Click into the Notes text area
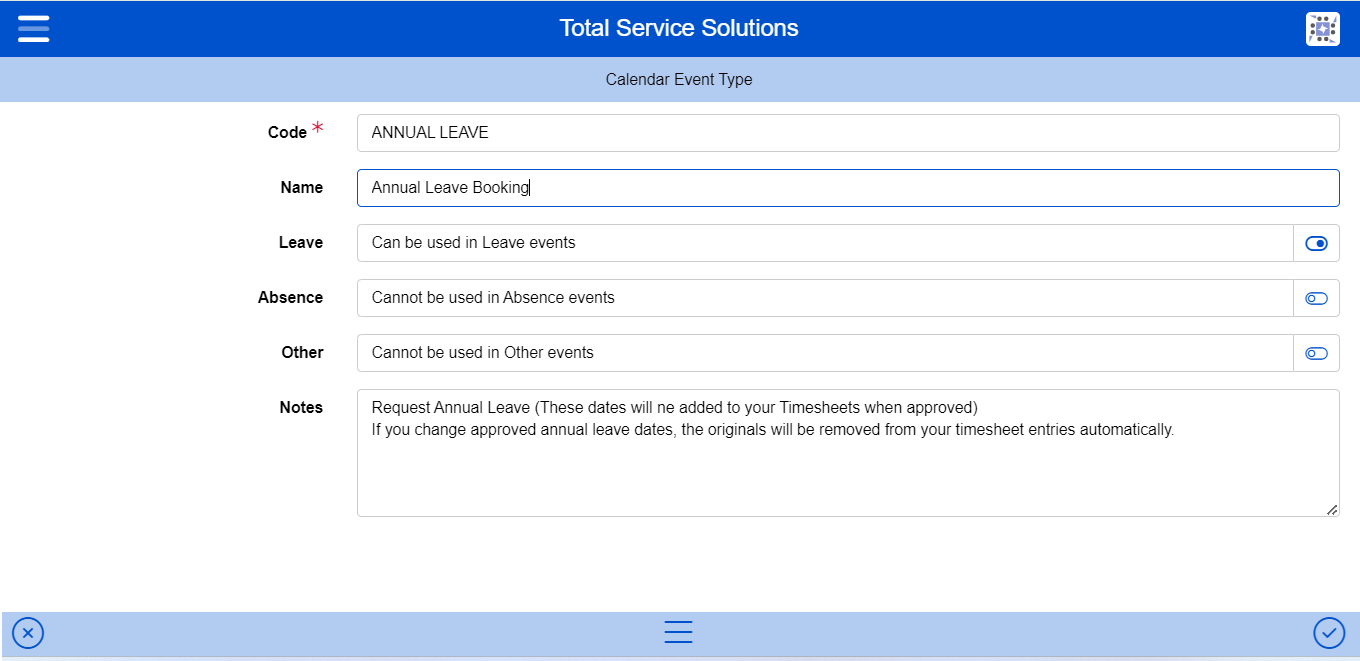Image resolution: width=1360 pixels, height=661 pixels. click(x=848, y=453)
